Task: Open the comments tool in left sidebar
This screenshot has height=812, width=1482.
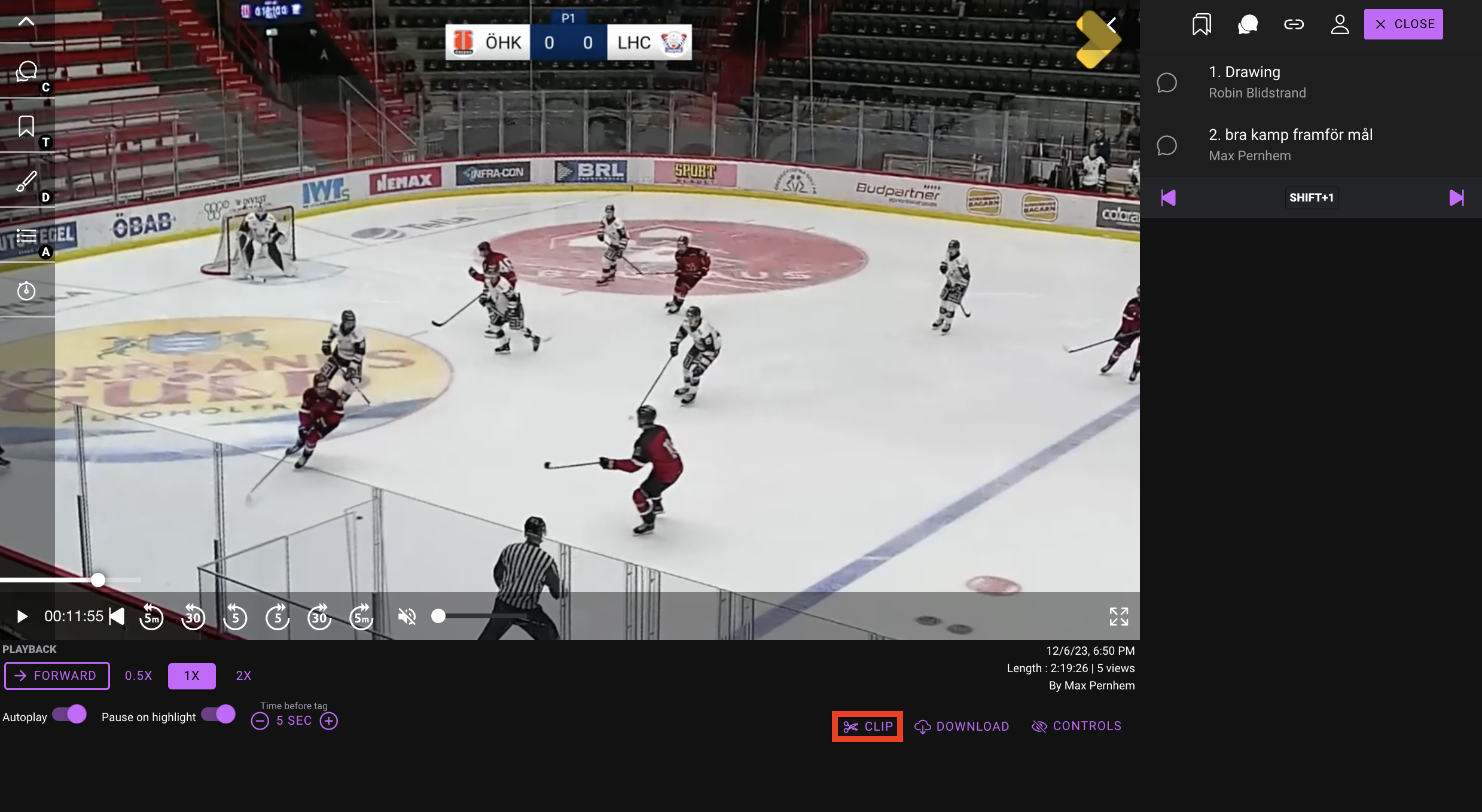Action: point(26,72)
